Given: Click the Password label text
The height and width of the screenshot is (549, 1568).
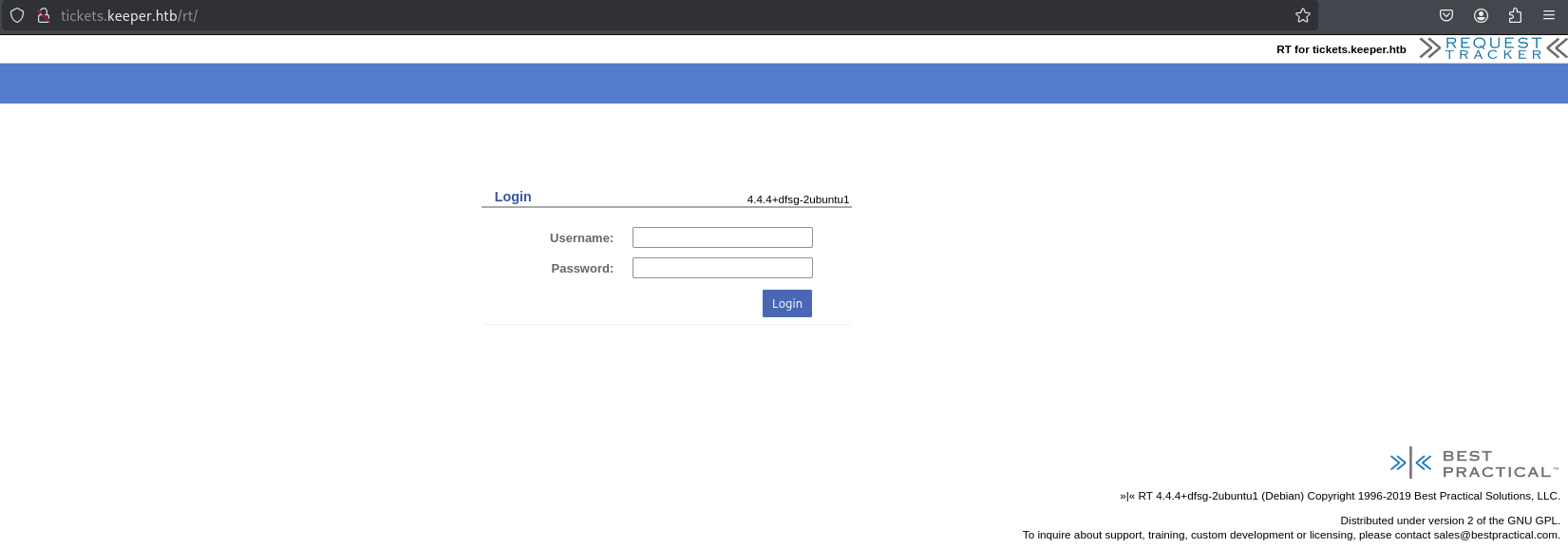Looking at the screenshot, I should [582, 269].
